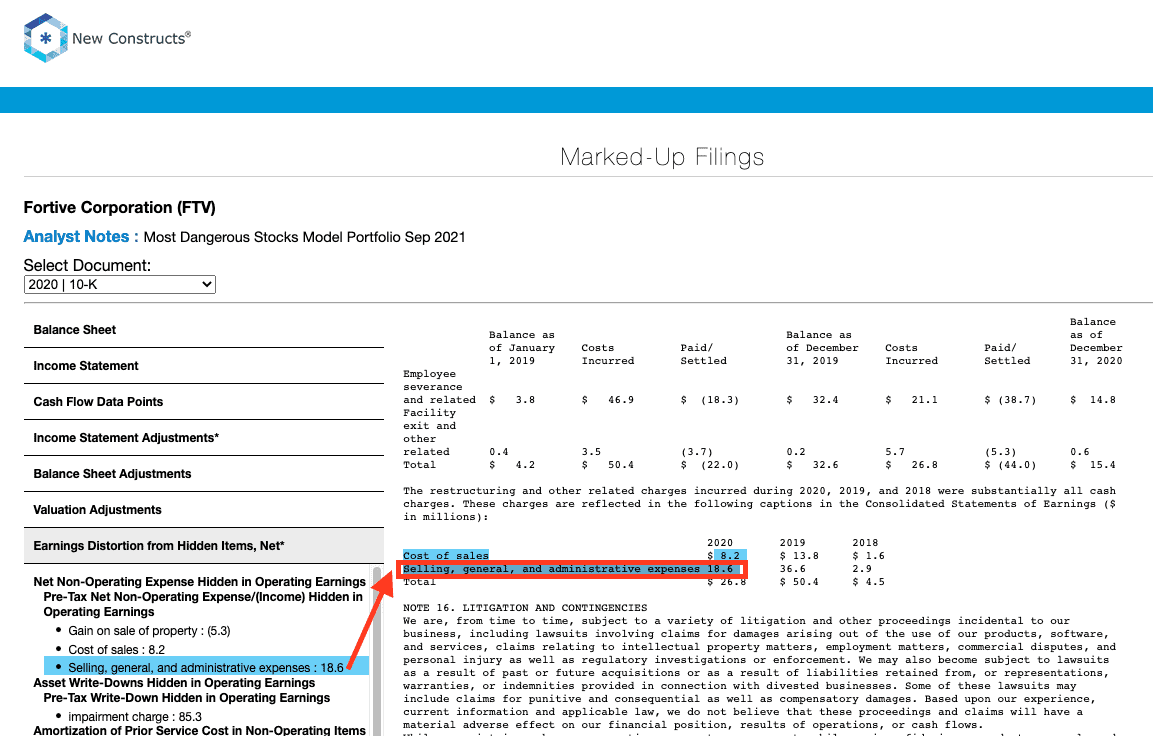This screenshot has height=736, width=1153.
Task: Open Valuation Adjustments section
Action: point(204,510)
